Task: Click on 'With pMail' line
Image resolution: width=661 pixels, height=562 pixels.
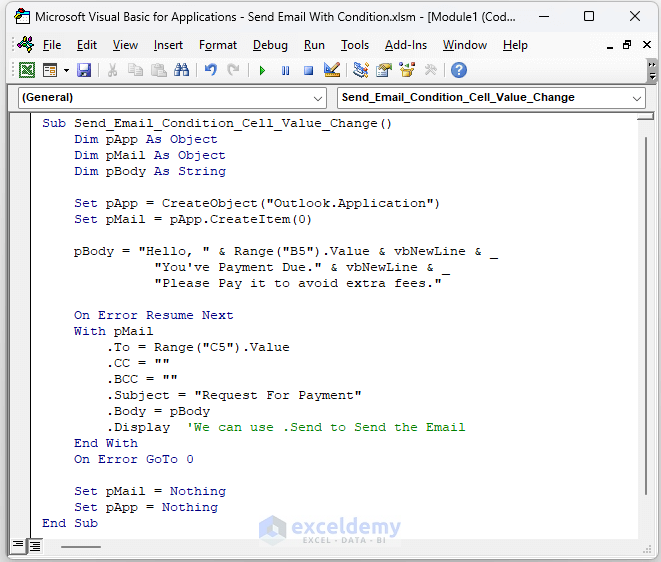Action: 113,331
